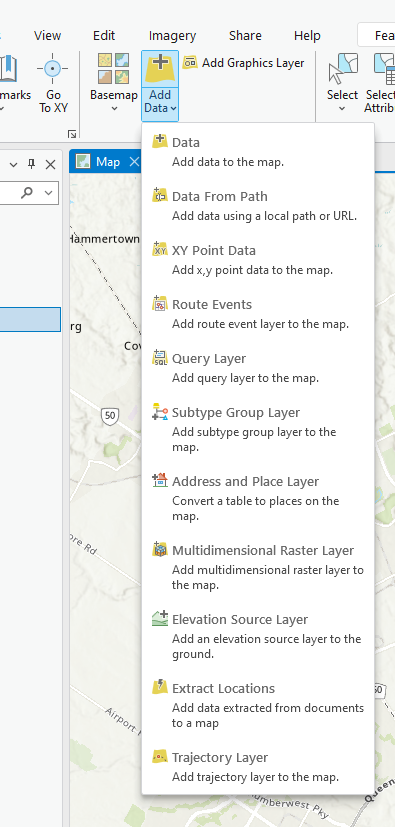Open the Help ribbon tab

point(307,36)
